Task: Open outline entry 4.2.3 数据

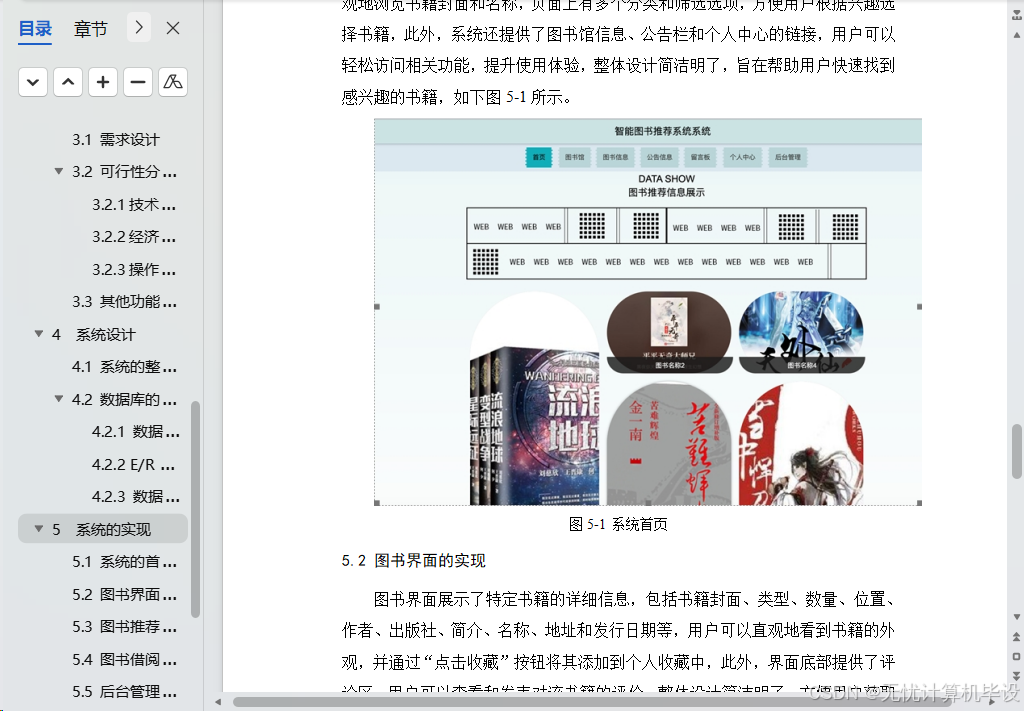Action: [x=136, y=496]
